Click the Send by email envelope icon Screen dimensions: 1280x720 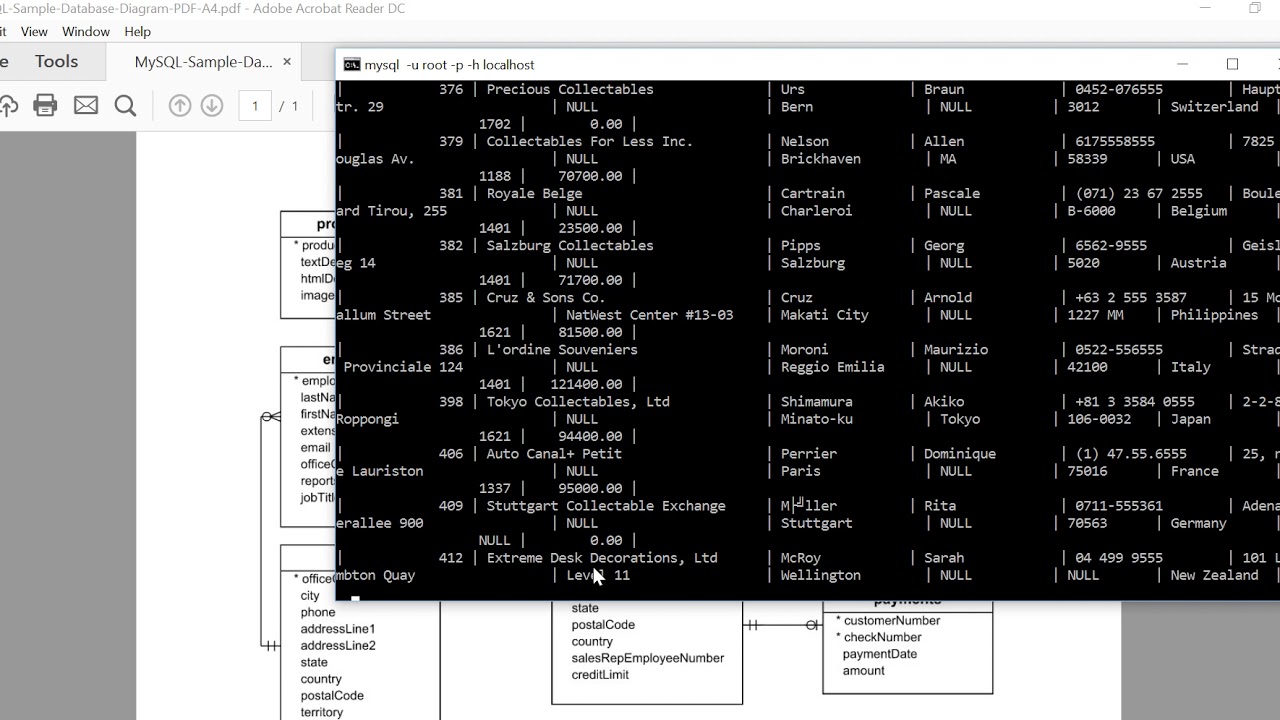pyautogui.click(x=86, y=105)
